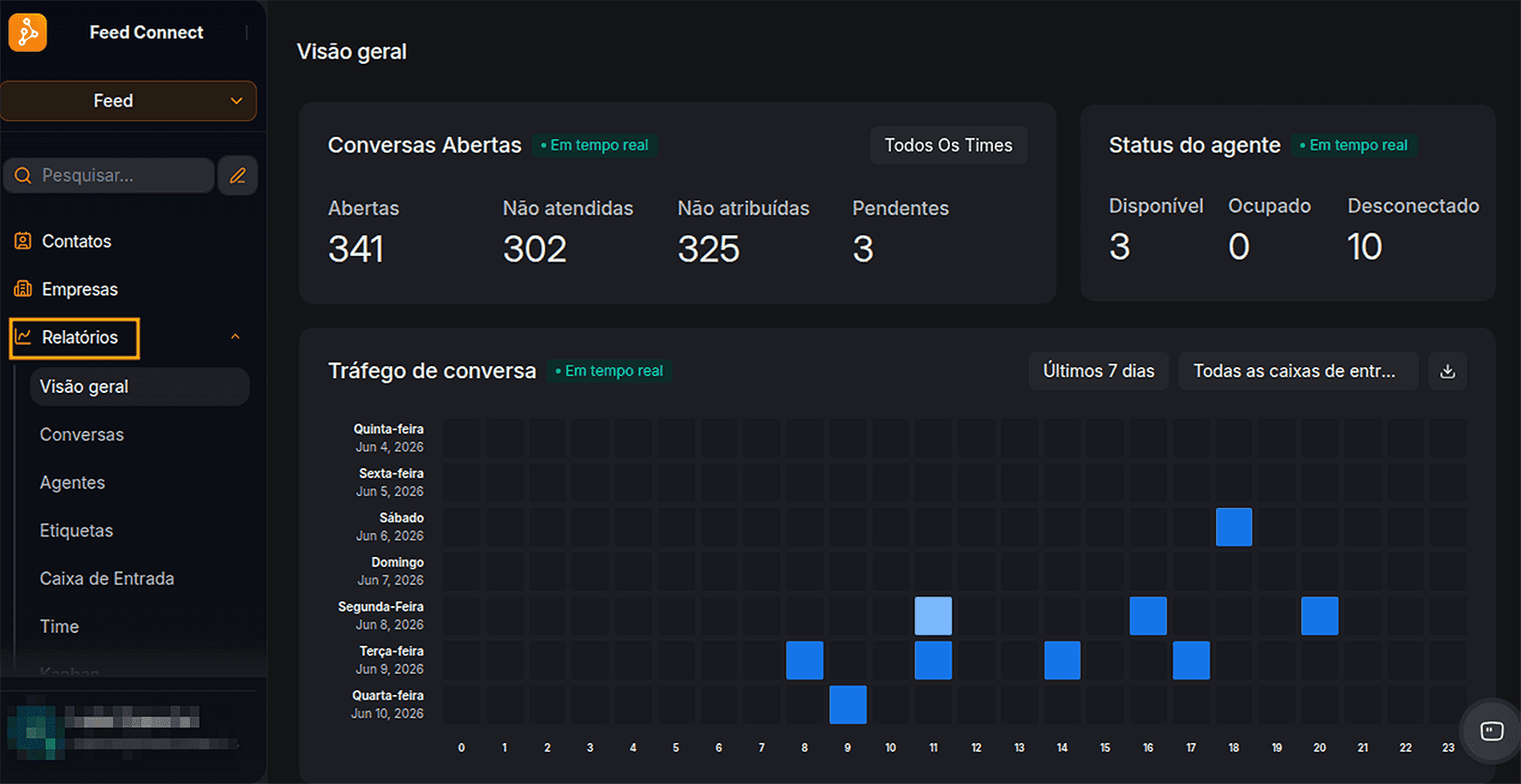1521x784 pixels.
Task: Click Segunda-Feira heatmap cell at hour 16
Action: [1147, 616]
